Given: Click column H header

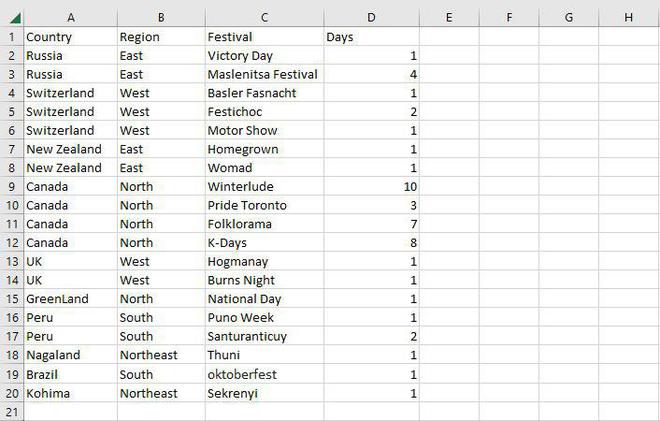Looking at the screenshot, I should (x=628, y=18).
